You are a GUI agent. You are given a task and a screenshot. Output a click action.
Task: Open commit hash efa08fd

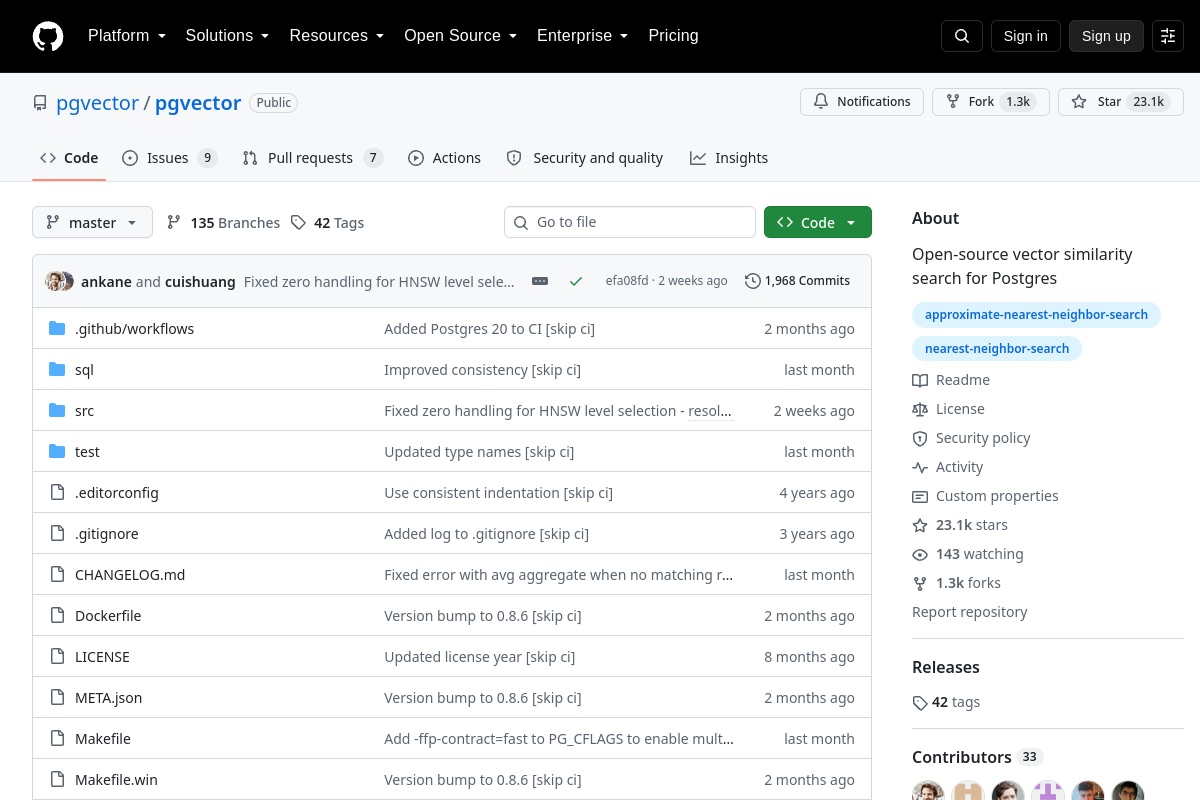(x=627, y=281)
